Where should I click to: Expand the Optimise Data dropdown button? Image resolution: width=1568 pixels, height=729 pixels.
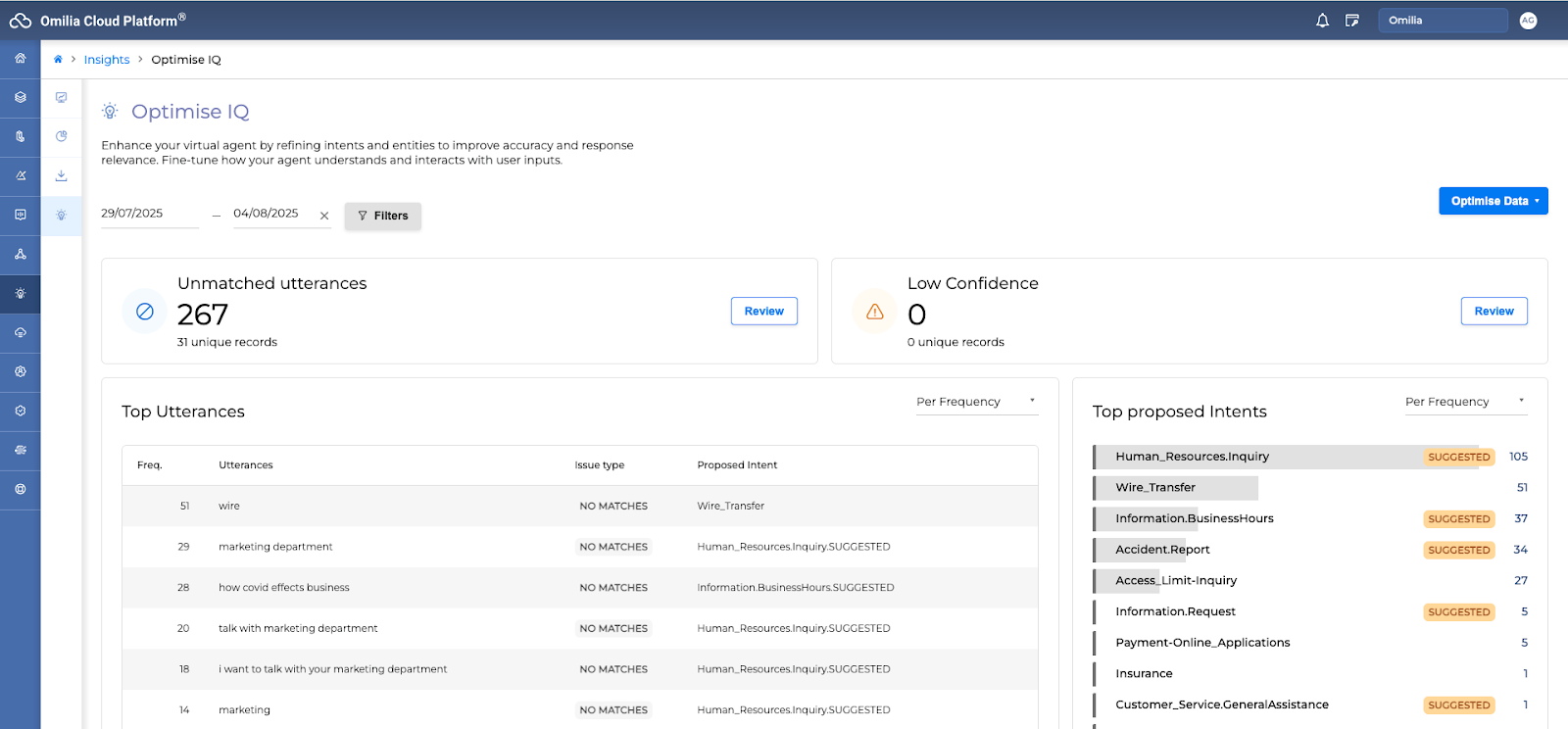tap(1493, 201)
